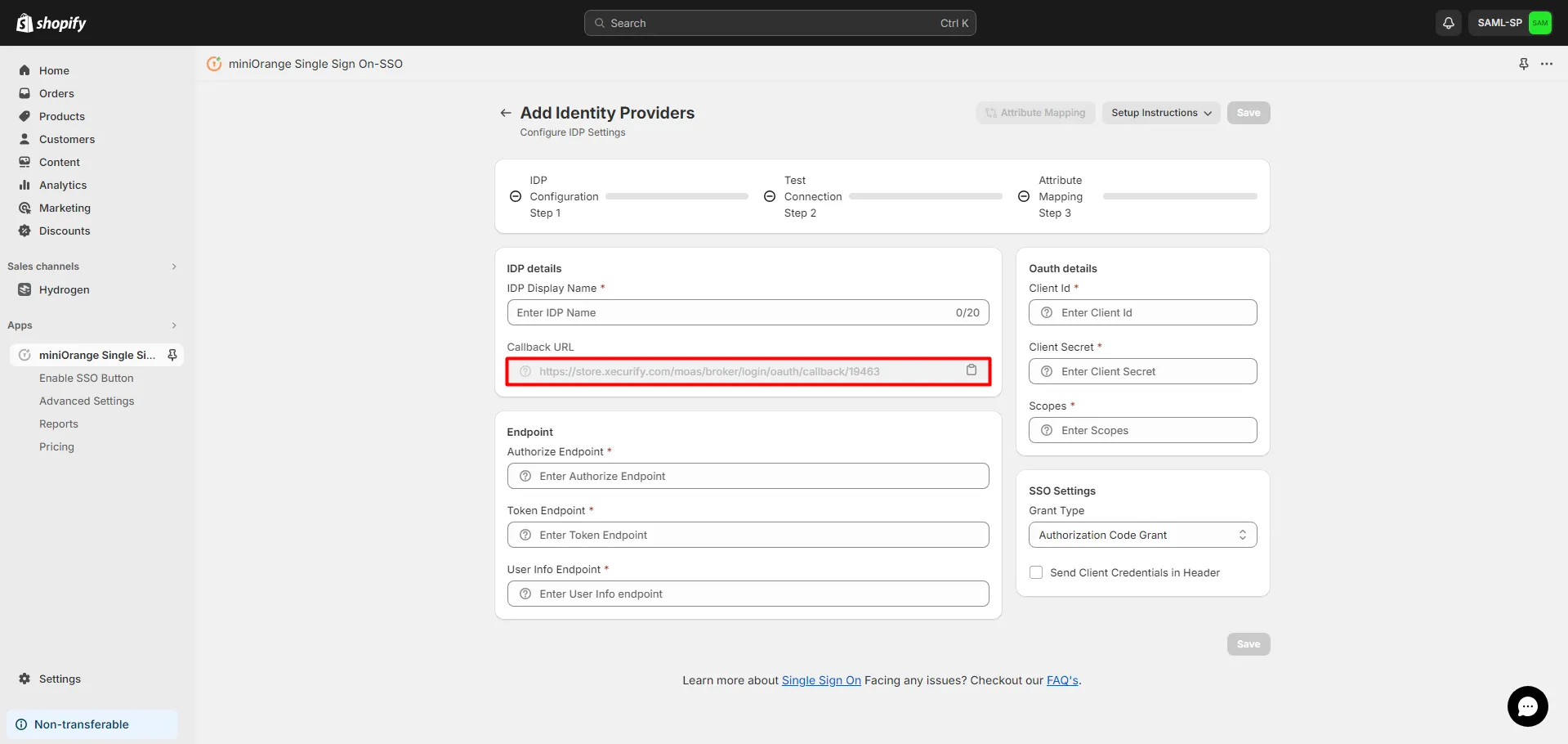Click the Products tag icon

click(25, 116)
